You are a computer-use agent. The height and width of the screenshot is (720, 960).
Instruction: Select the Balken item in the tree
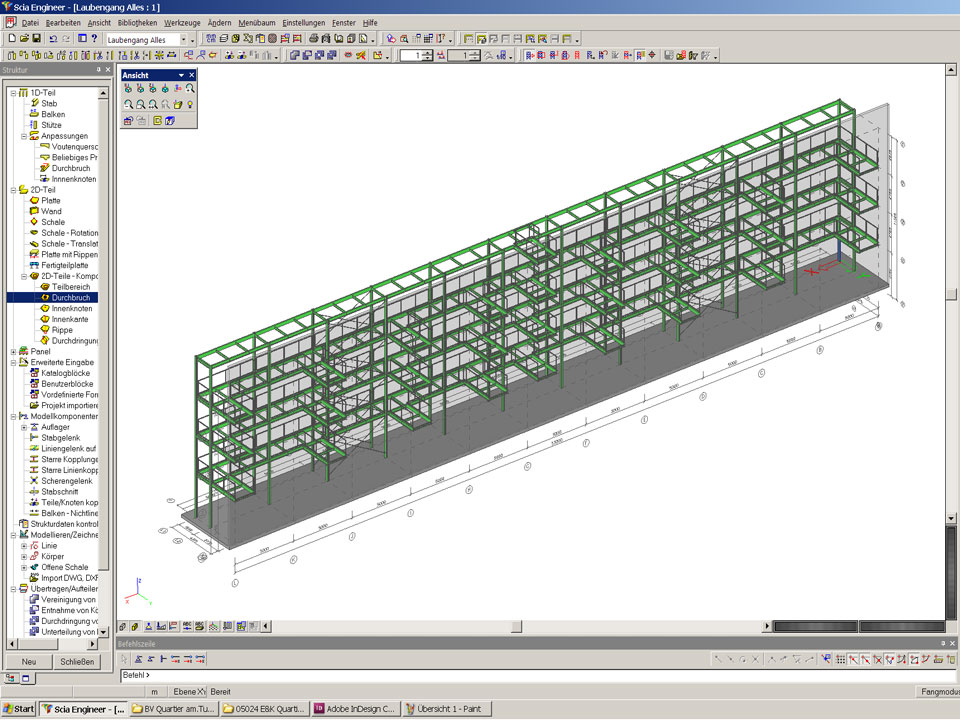coord(53,114)
